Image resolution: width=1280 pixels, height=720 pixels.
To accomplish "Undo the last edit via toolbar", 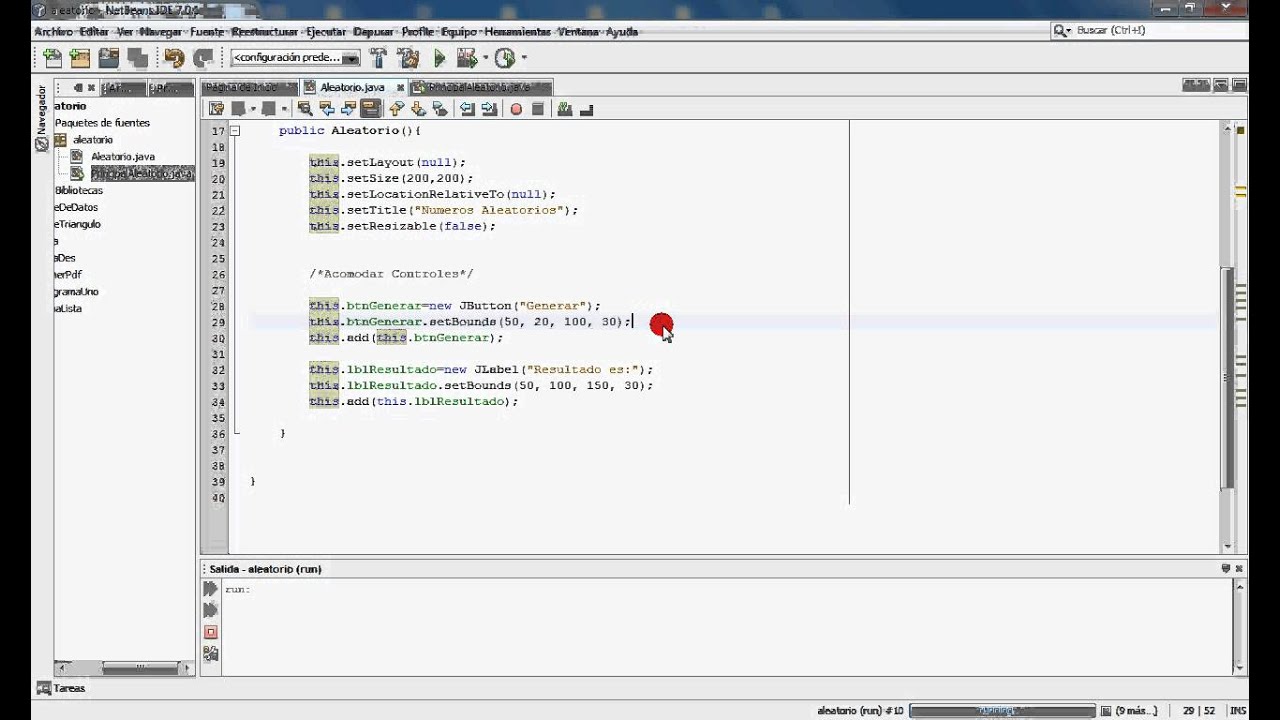I will (174, 57).
